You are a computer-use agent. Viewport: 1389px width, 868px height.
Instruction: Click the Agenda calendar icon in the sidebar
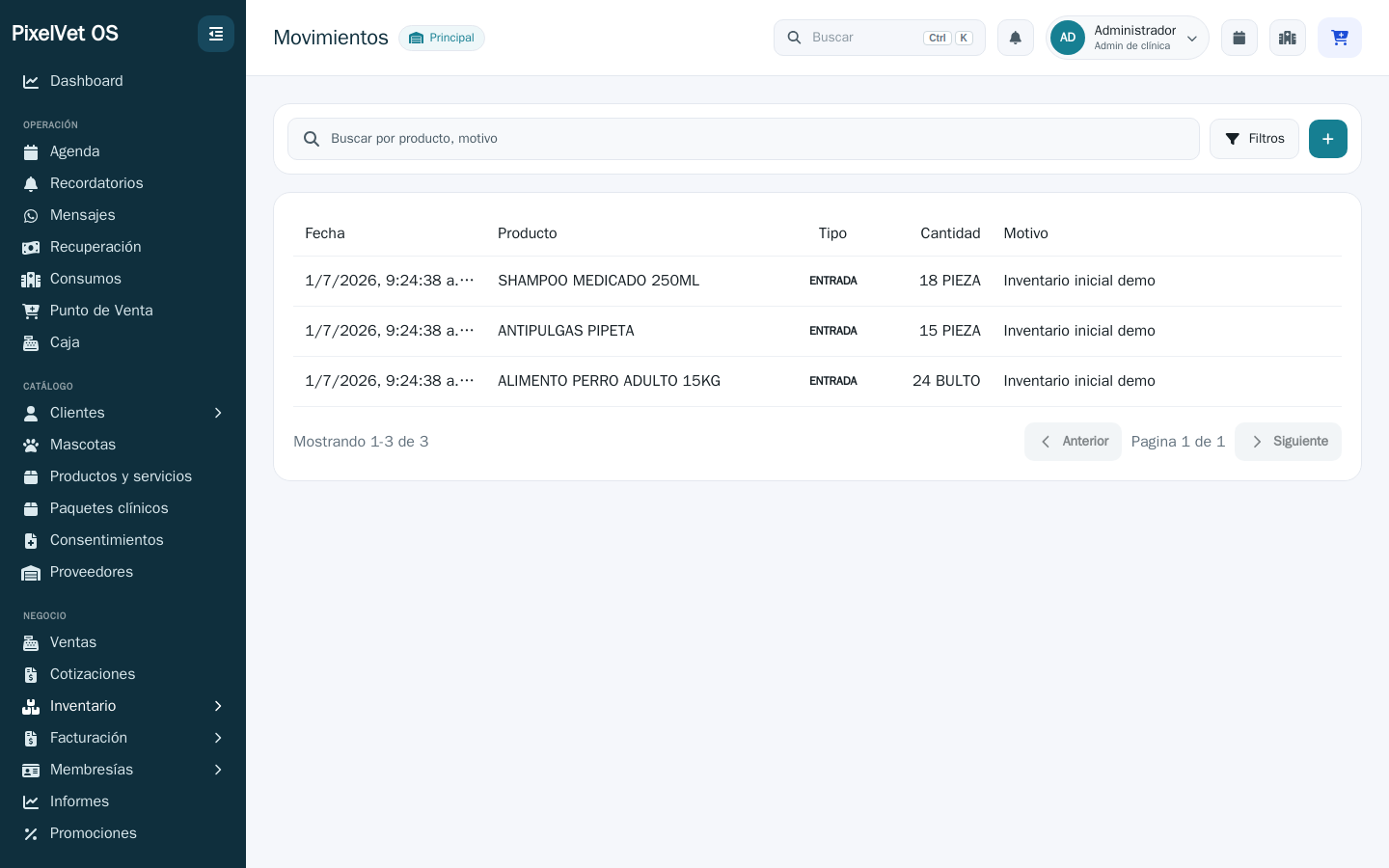pos(31,152)
